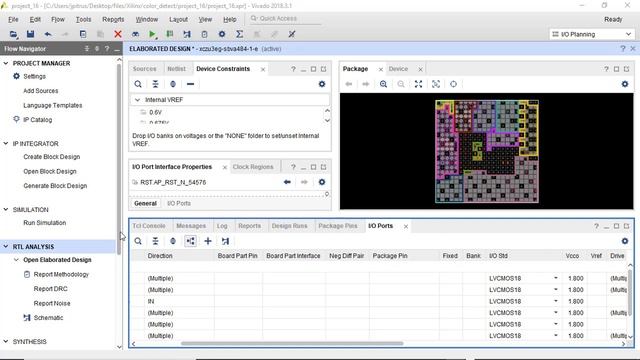Undo the last action with the arrow icon

coord(48,34)
